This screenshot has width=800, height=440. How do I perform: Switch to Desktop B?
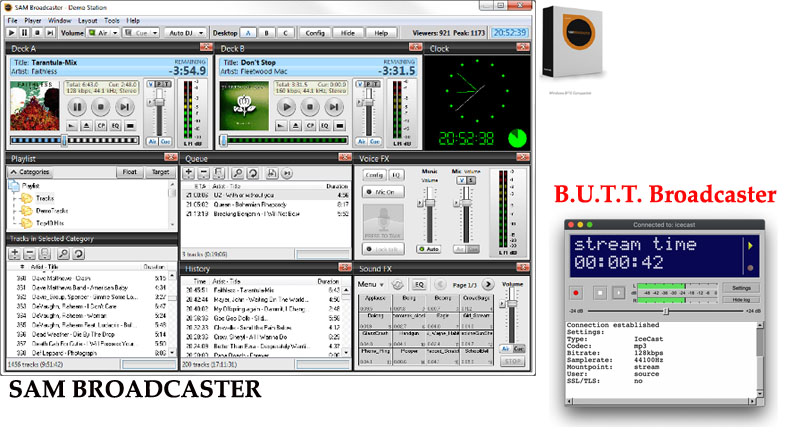(x=266, y=33)
